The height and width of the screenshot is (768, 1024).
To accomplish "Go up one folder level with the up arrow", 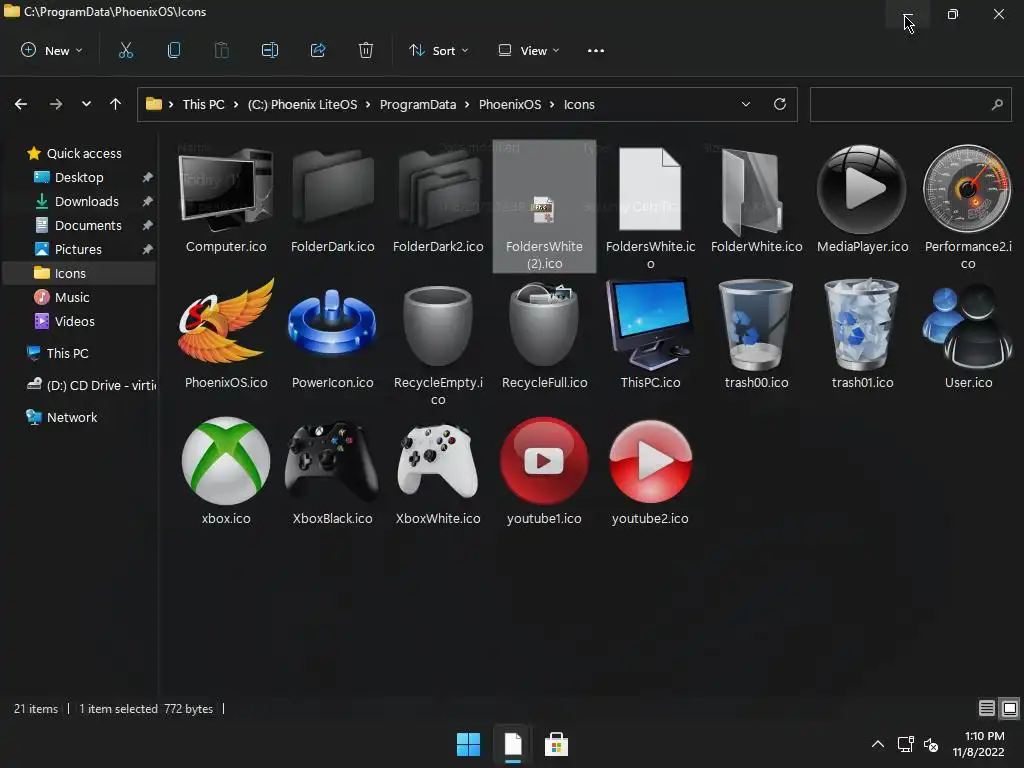I will [x=116, y=104].
